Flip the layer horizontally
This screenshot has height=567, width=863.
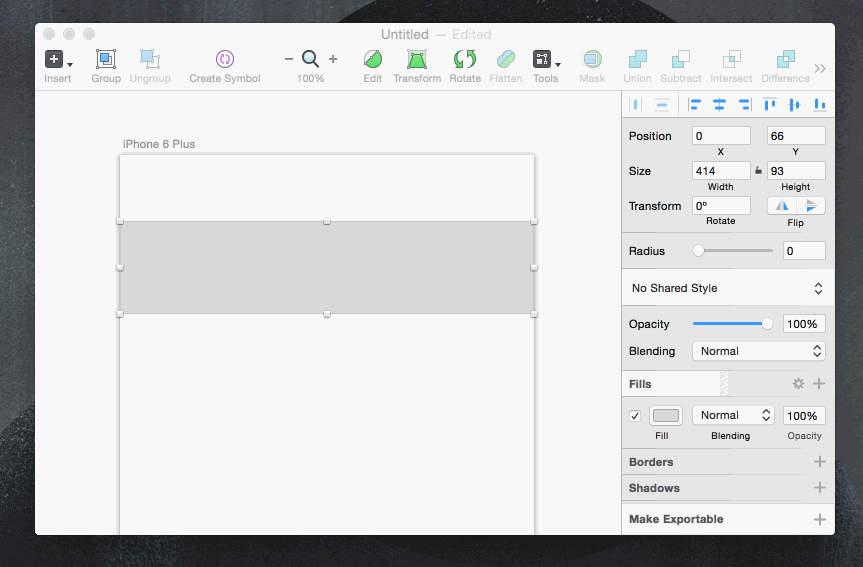782,206
